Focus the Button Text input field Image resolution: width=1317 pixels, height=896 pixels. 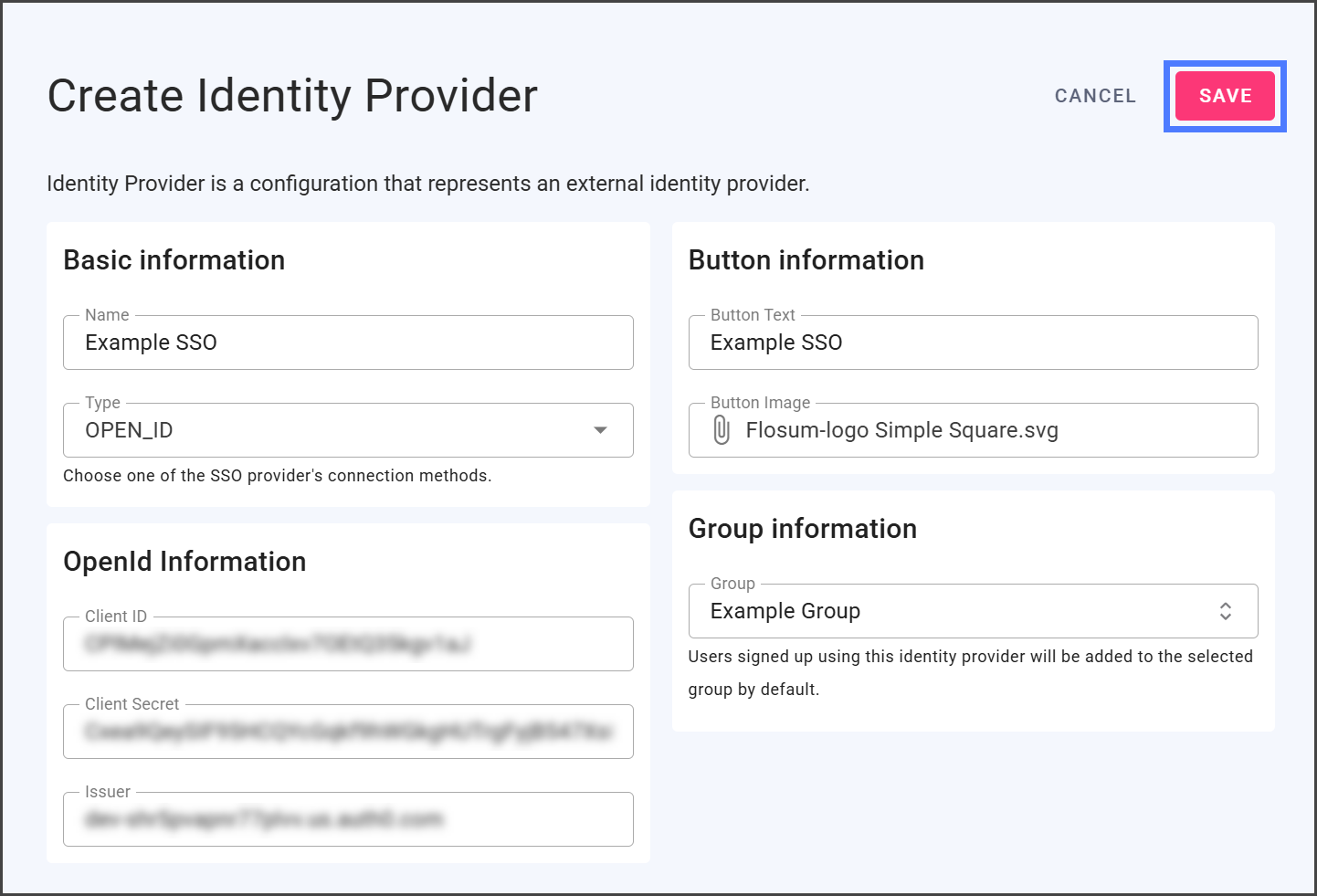tap(972, 343)
